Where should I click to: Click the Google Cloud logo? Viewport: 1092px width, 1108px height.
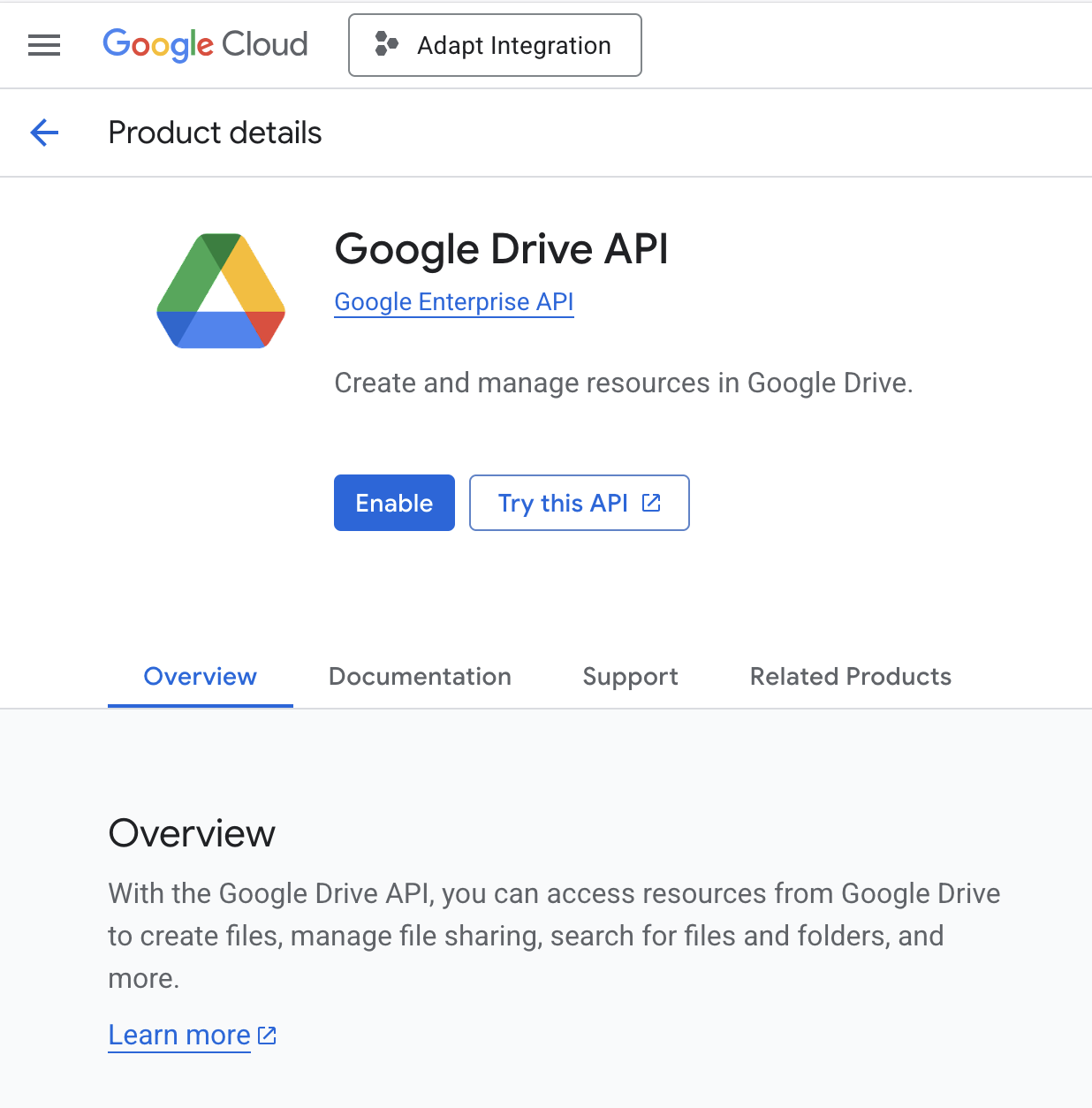pyautogui.click(x=205, y=45)
